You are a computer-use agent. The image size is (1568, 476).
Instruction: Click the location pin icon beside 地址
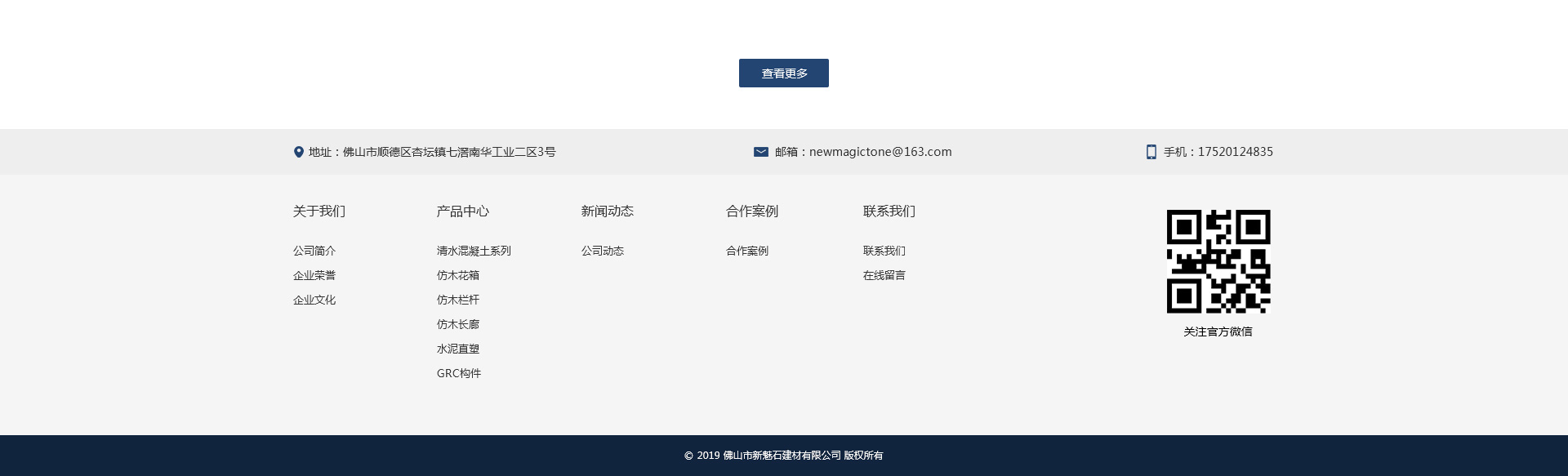(x=298, y=152)
